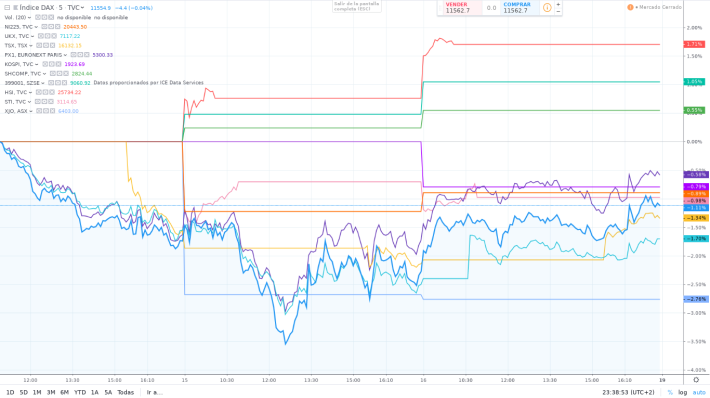Collapse the chart legend box icon

coord(7,8)
